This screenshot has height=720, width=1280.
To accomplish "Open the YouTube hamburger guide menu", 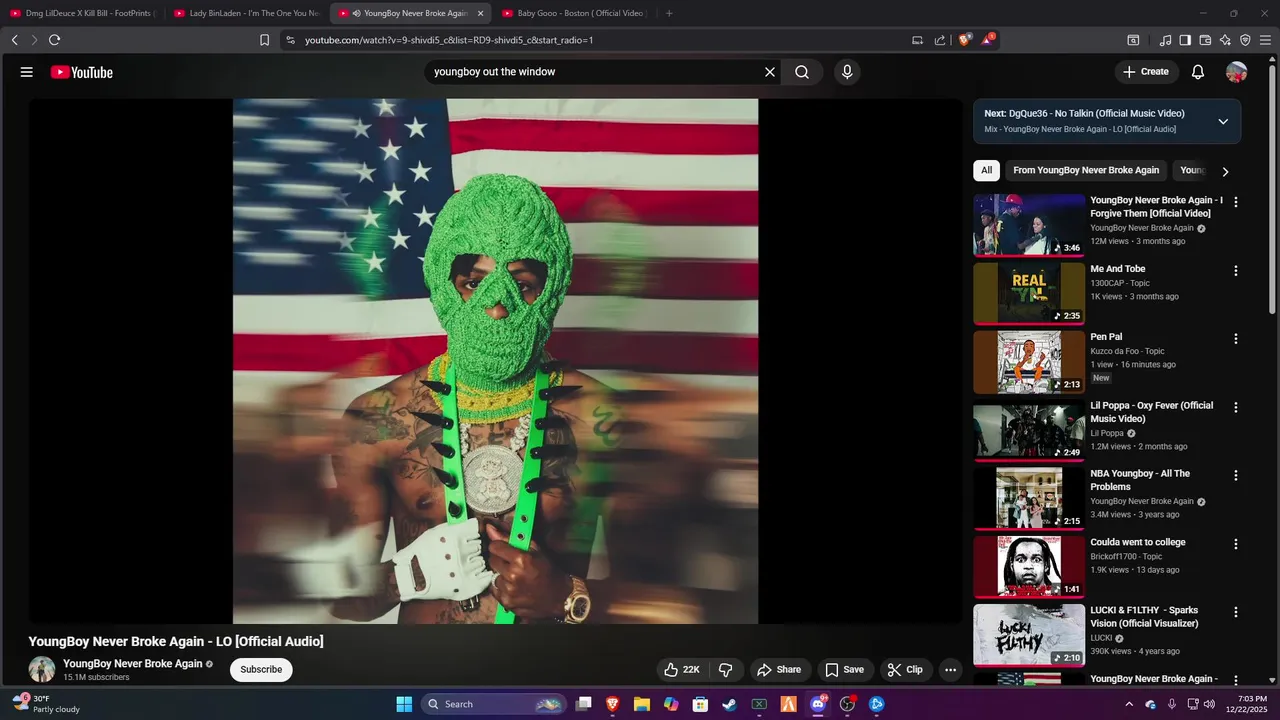I will click(x=27, y=72).
